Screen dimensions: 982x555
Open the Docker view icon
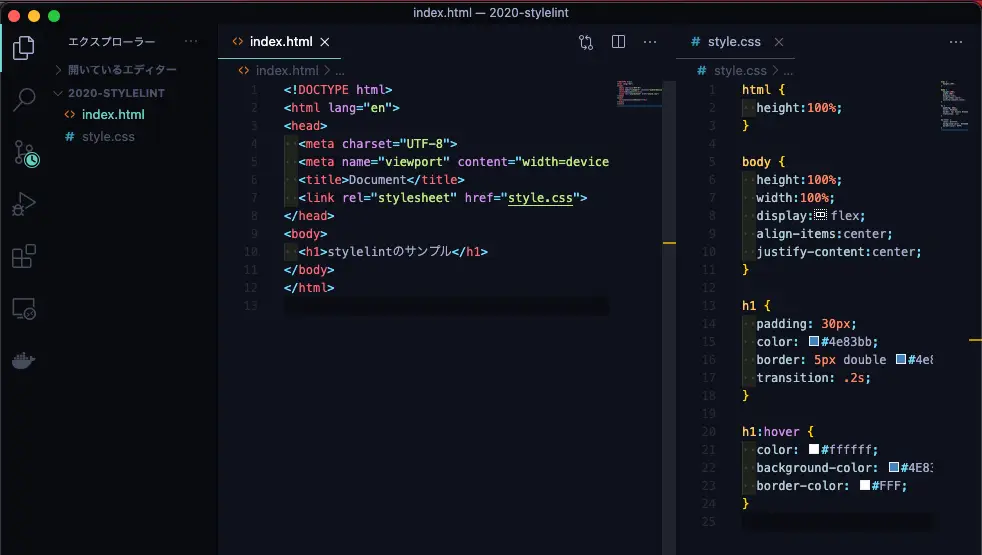point(24,361)
